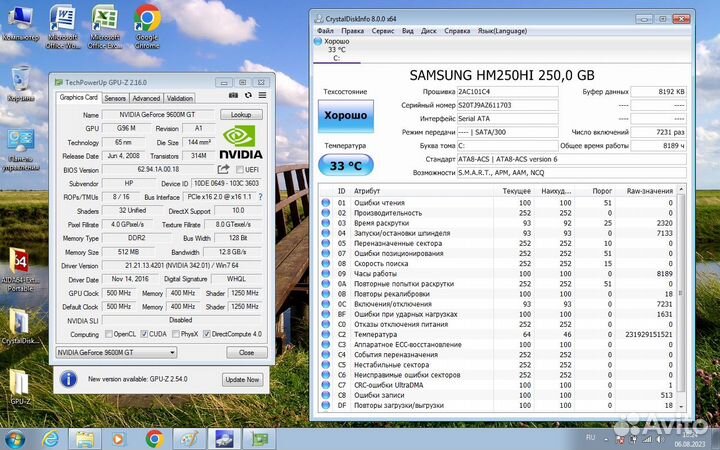Open the Сервис menu in CrystalDiskInfo
The image size is (720, 450).
[x=382, y=31]
